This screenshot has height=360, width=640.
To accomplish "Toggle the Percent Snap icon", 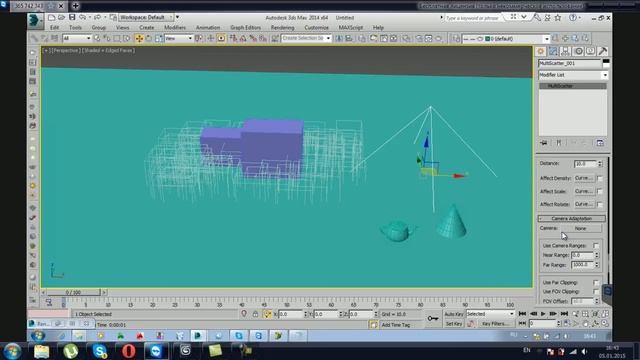I will pos(253,38).
